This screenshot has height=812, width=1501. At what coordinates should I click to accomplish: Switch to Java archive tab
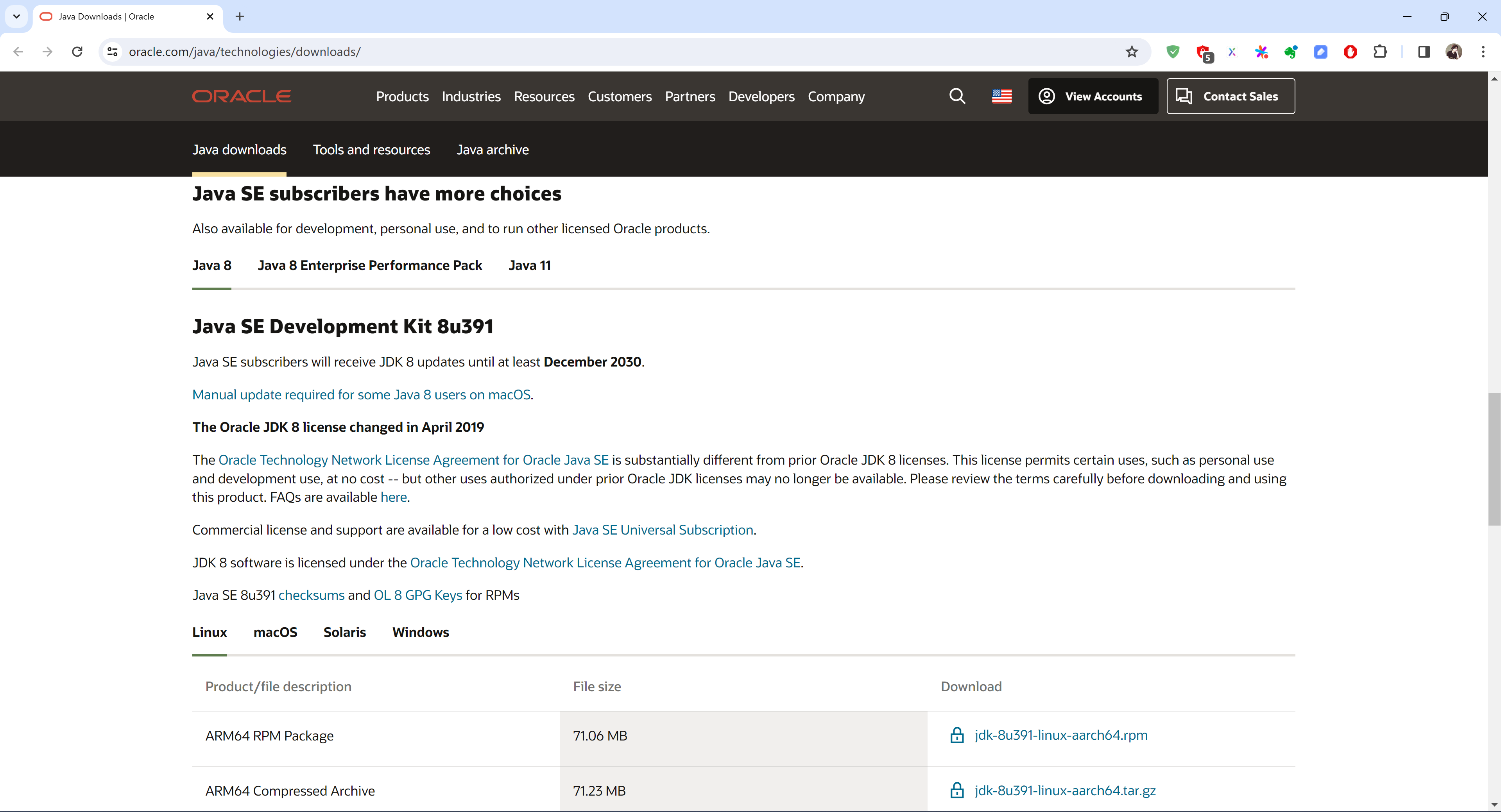493,150
